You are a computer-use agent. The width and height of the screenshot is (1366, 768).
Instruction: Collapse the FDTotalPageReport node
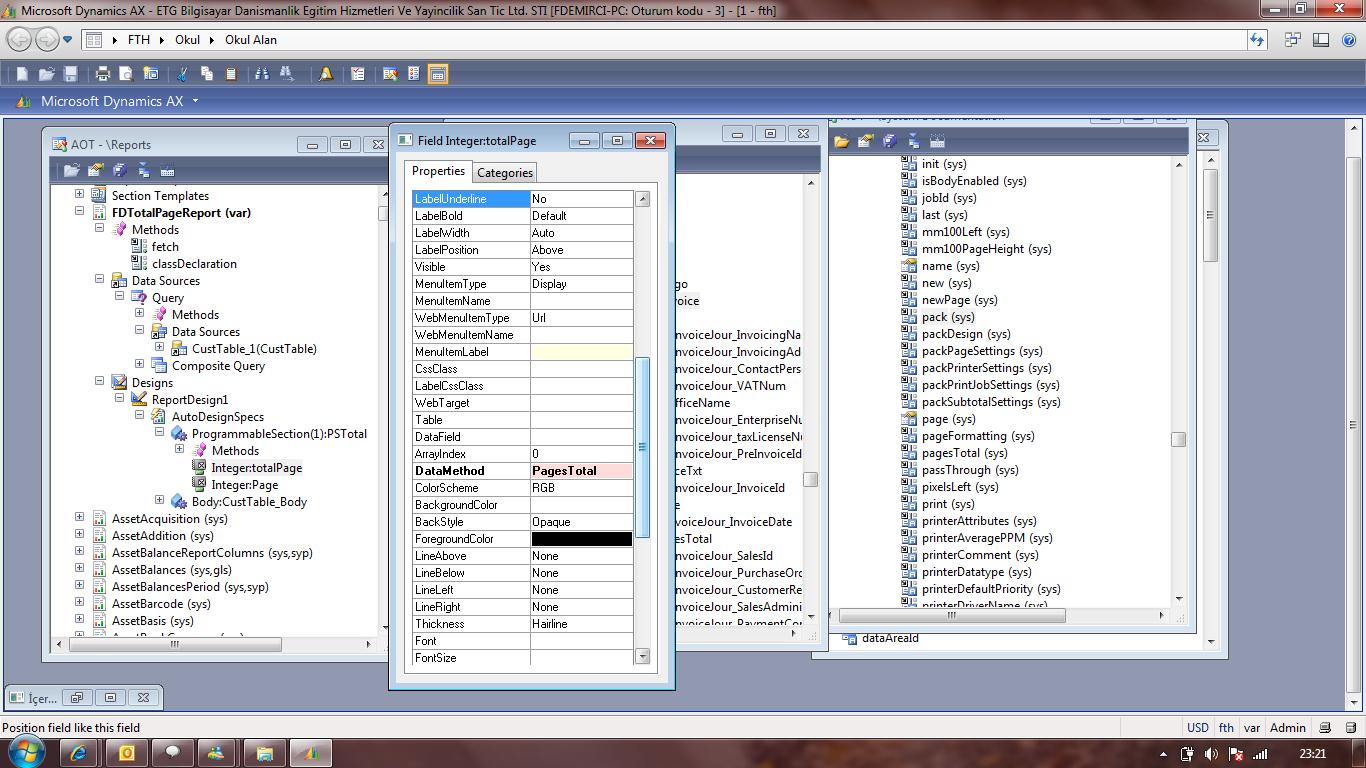tap(79, 212)
